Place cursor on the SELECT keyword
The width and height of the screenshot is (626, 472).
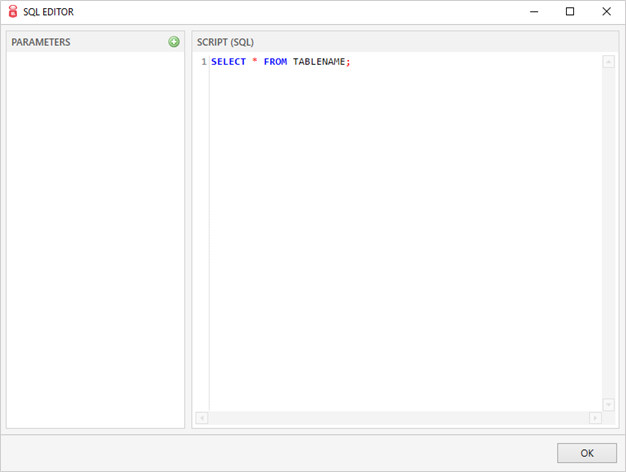[228, 62]
